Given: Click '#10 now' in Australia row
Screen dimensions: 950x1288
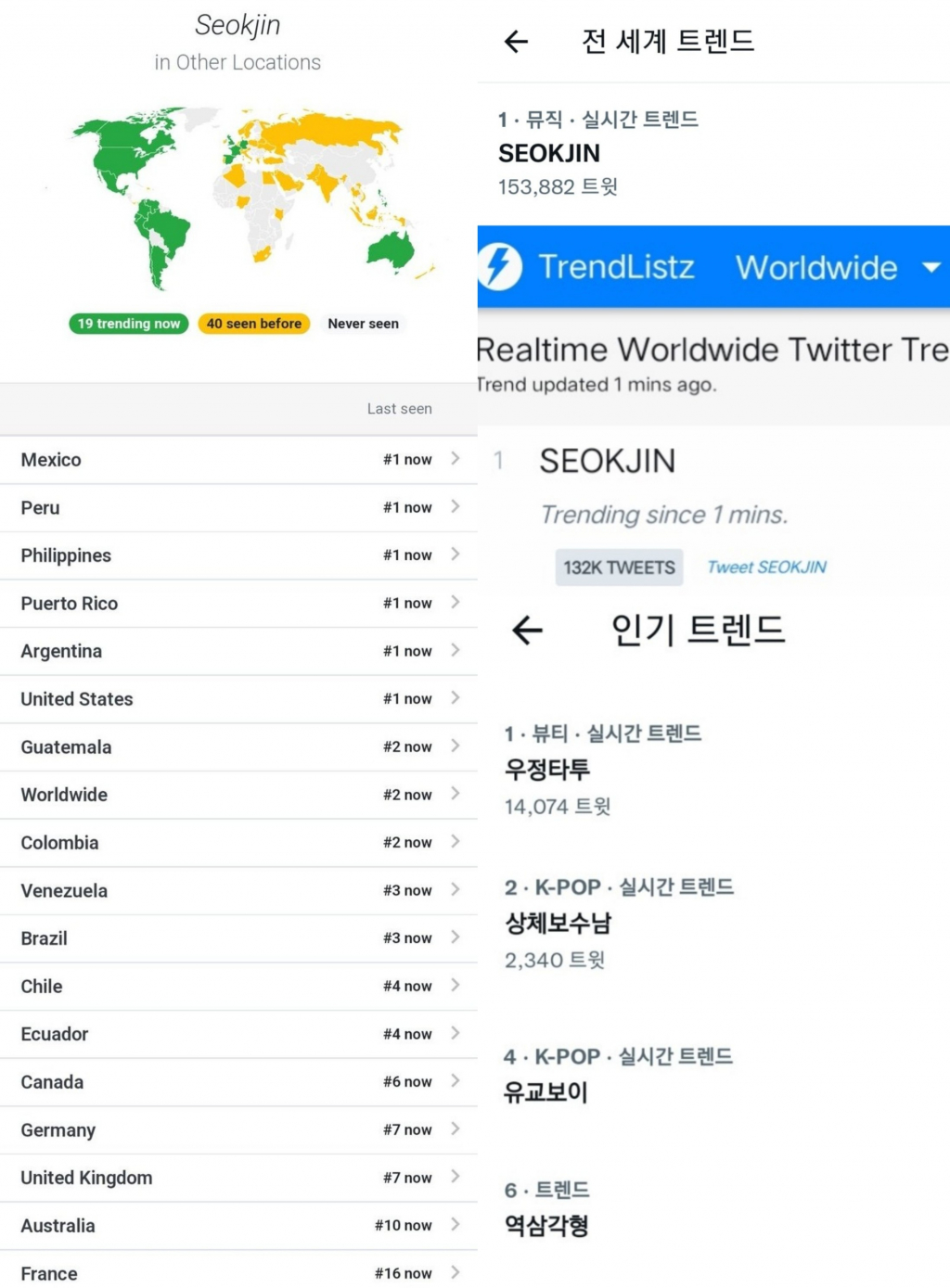Looking at the screenshot, I should [x=403, y=1226].
